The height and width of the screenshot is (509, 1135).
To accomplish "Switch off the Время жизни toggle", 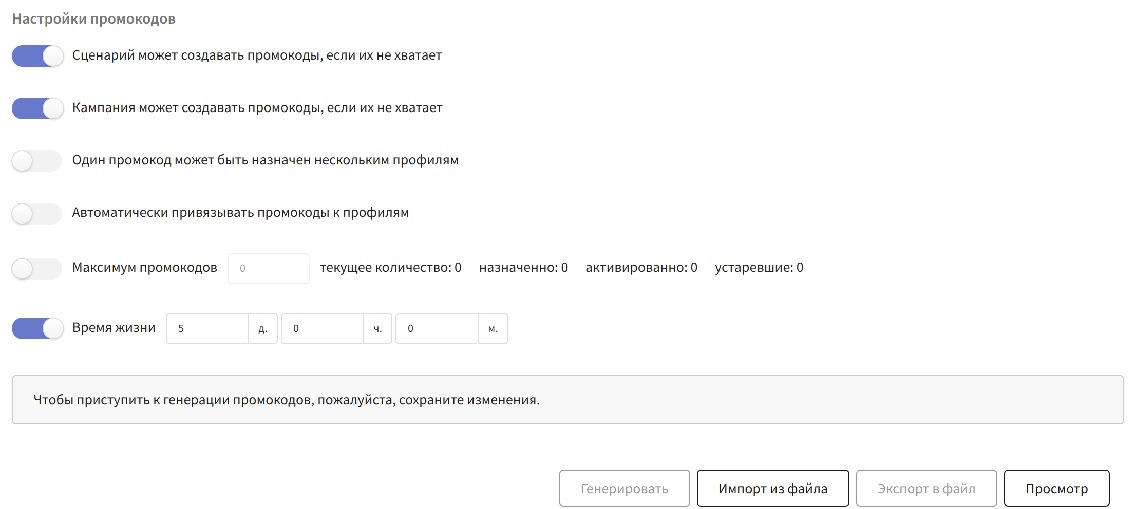I will [x=37, y=328].
